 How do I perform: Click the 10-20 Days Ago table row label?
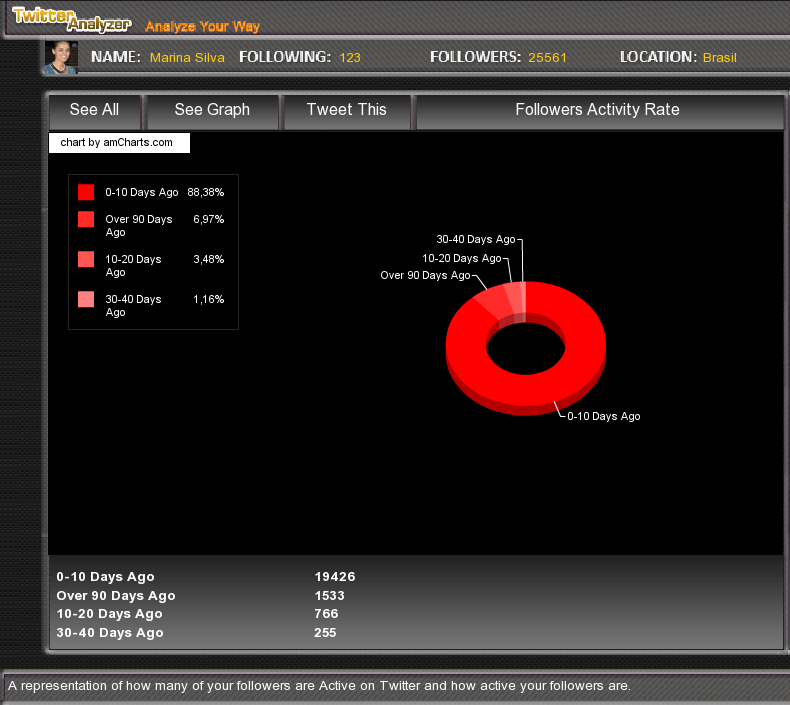(109, 614)
